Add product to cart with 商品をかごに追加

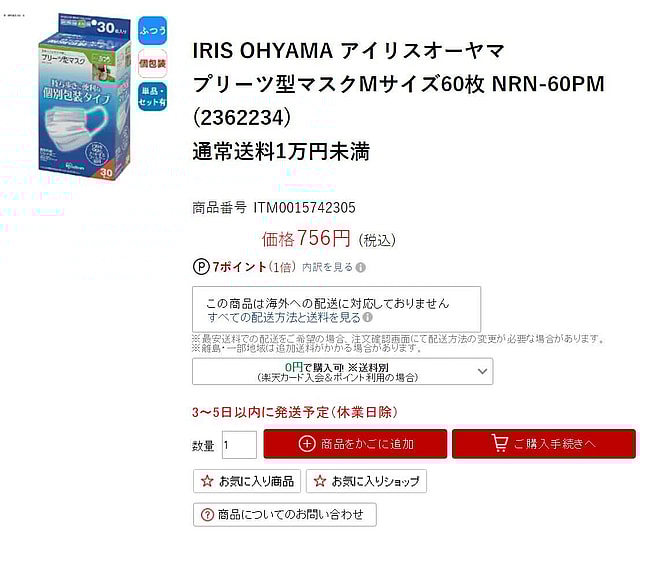click(x=355, y=444)
